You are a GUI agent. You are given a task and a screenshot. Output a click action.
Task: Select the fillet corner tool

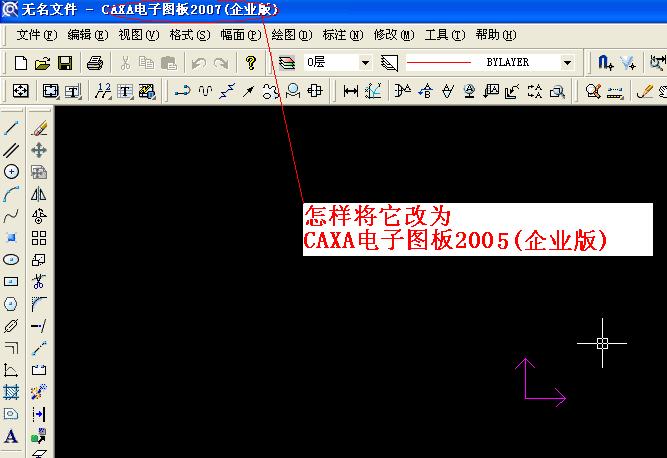[x=39, y=304]
